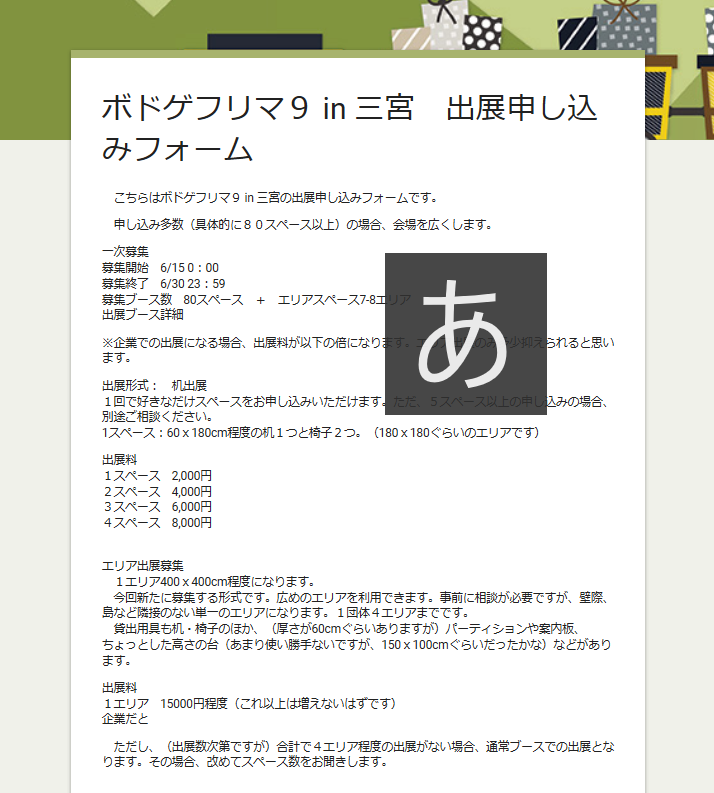Click the line 1スペース：60 x 180cm程度の机
This screenshot has width=714, height=793.
(321, 433)
